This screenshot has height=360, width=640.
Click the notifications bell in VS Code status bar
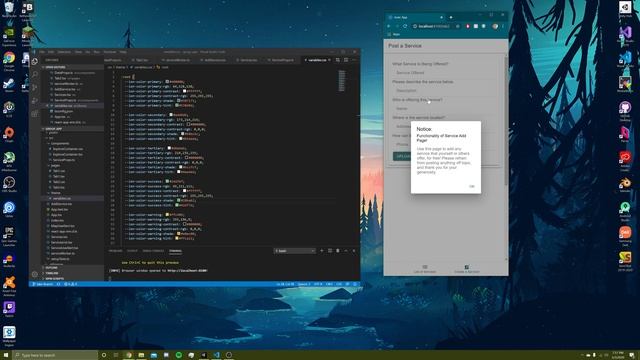[x=355, y=284]
